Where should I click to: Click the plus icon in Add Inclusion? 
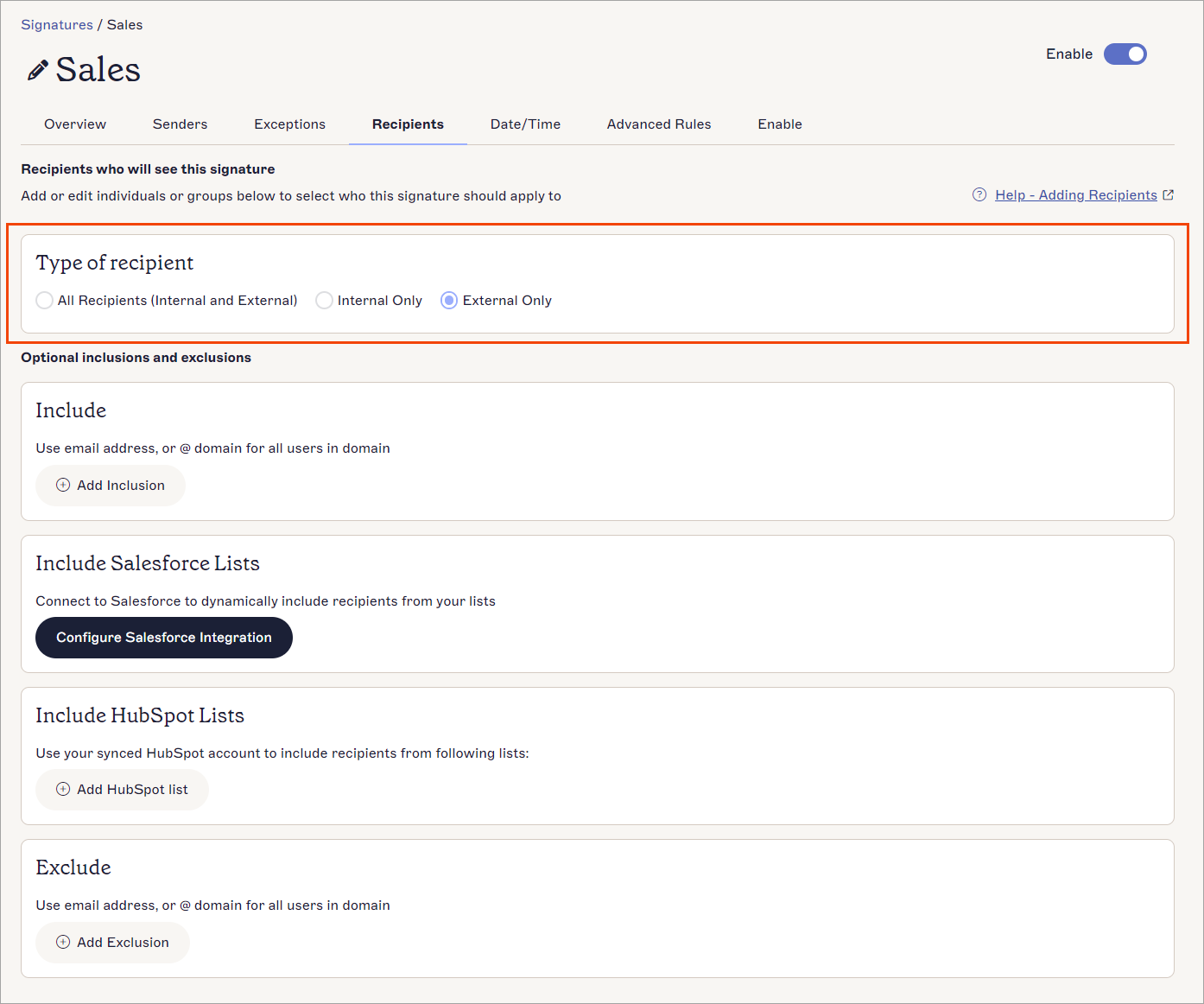click(63, 485)
